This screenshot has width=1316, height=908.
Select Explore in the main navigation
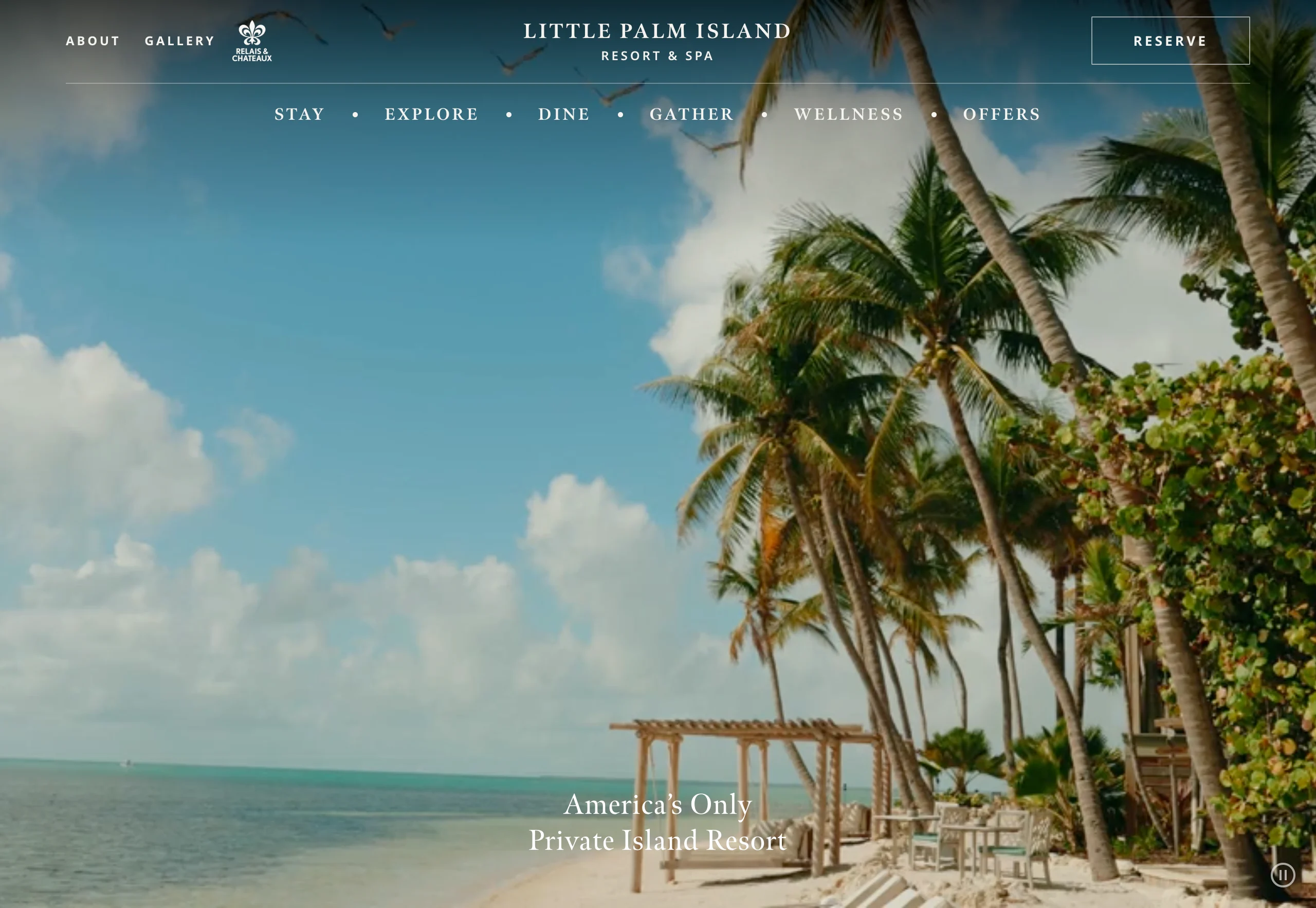tap(432, 114)
